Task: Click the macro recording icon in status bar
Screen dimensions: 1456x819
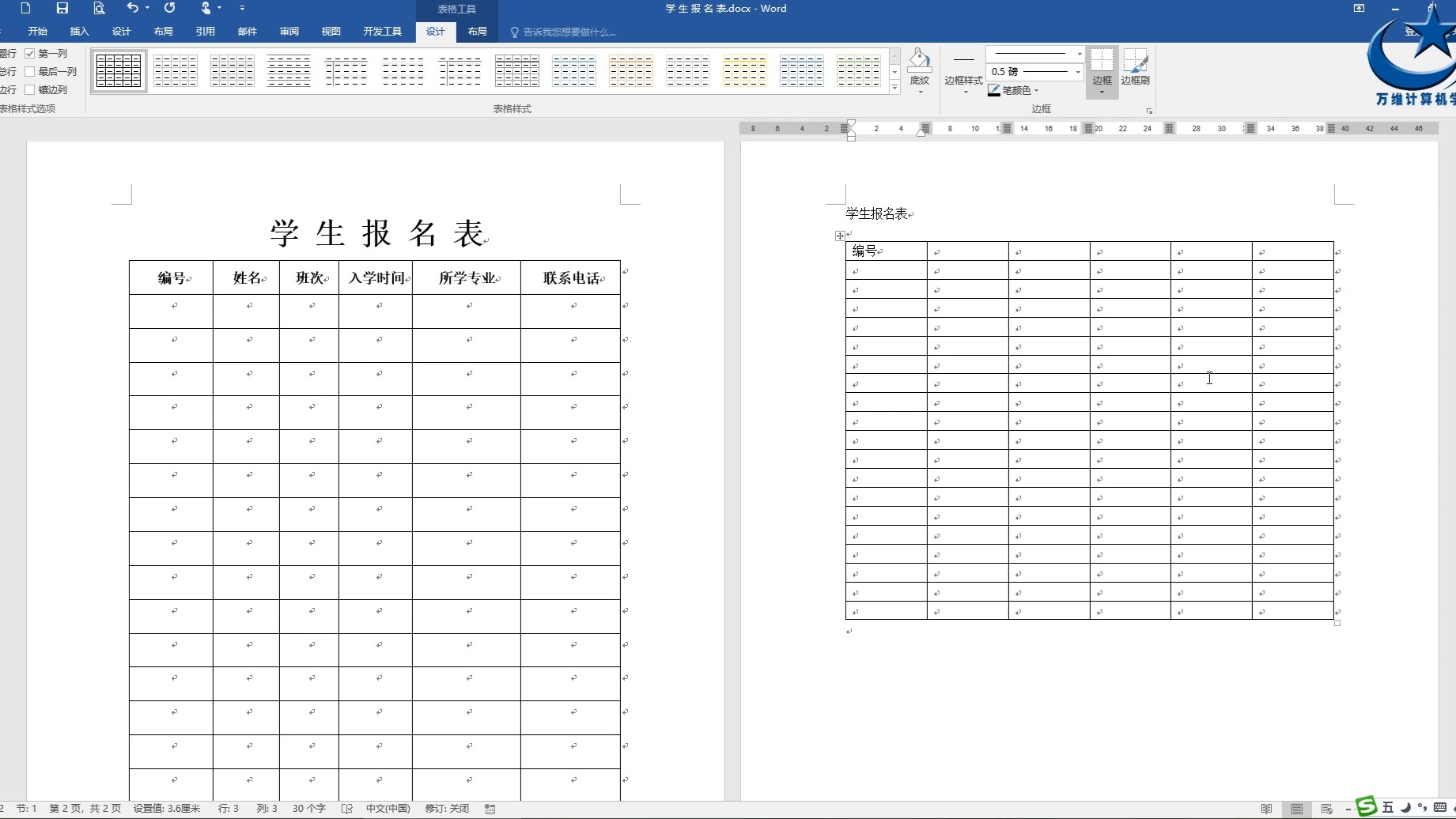Action: coord(490,809)
